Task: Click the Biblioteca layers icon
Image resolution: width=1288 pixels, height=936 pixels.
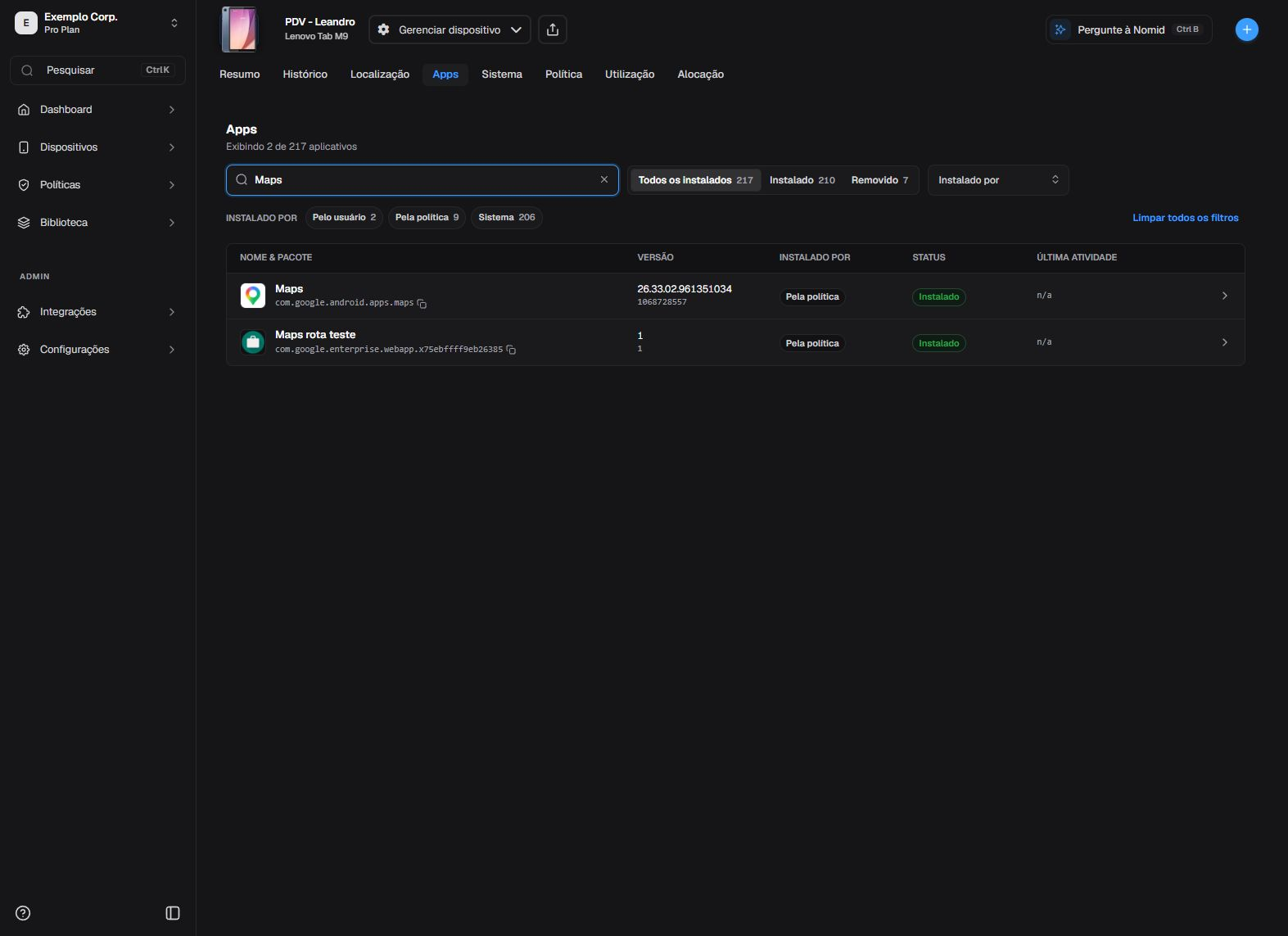Action: (x=24, y=223)
